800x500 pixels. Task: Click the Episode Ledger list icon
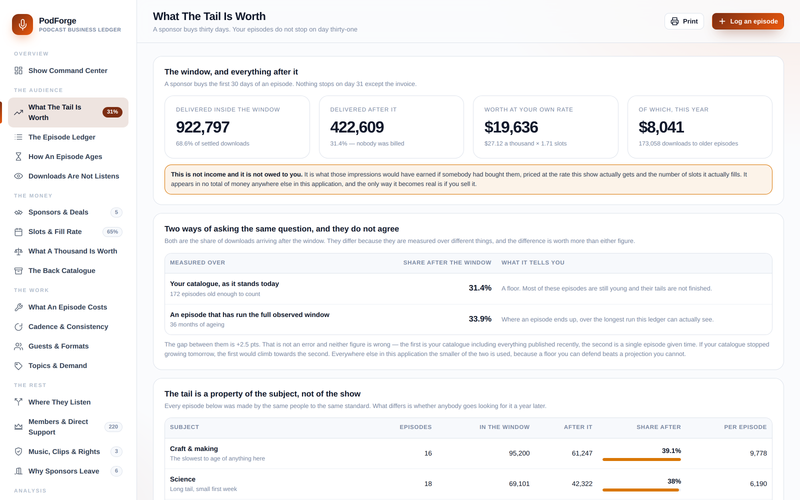pyautogui.click(x=18, y=137)
